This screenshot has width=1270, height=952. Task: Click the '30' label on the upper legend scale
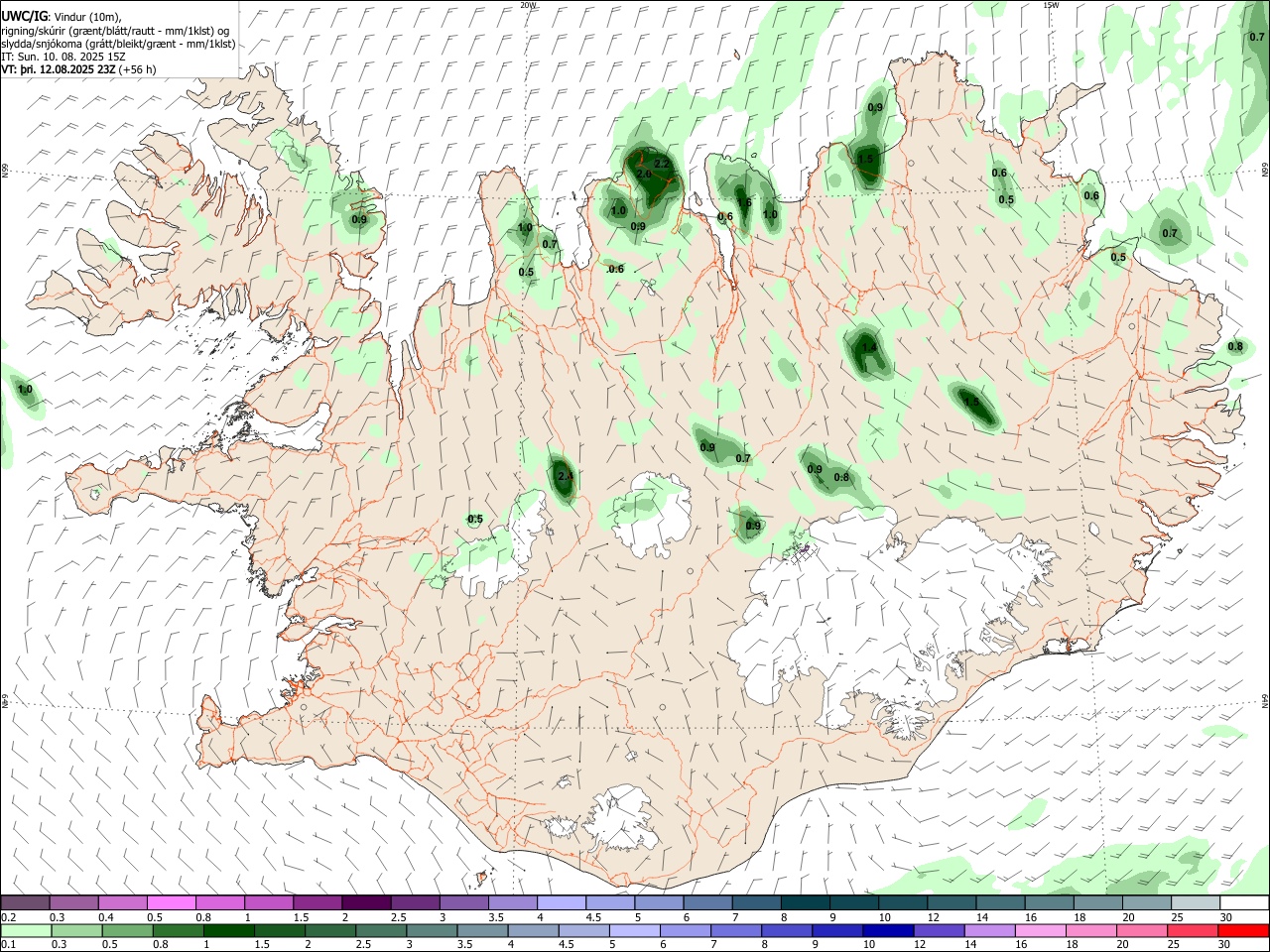[1226, 917]
